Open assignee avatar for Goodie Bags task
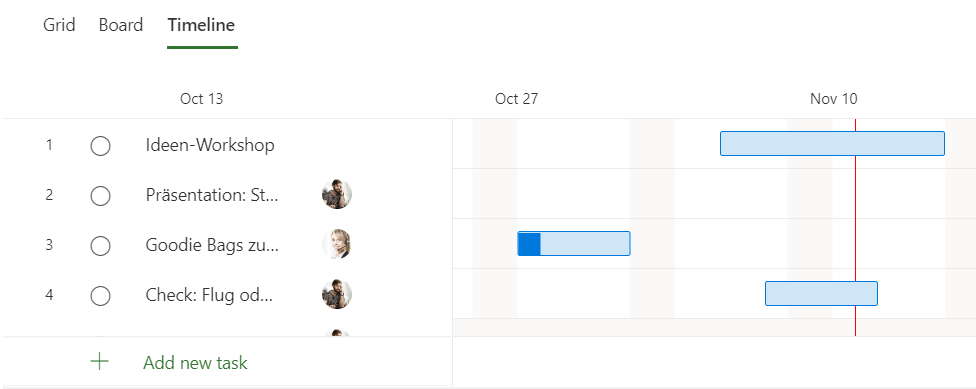 (337, 245)
